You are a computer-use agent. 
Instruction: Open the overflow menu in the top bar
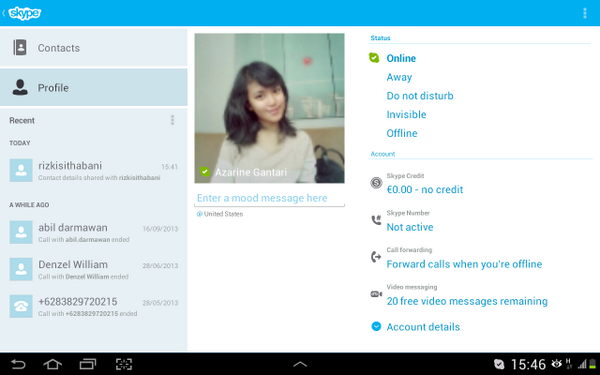point(585,13)
